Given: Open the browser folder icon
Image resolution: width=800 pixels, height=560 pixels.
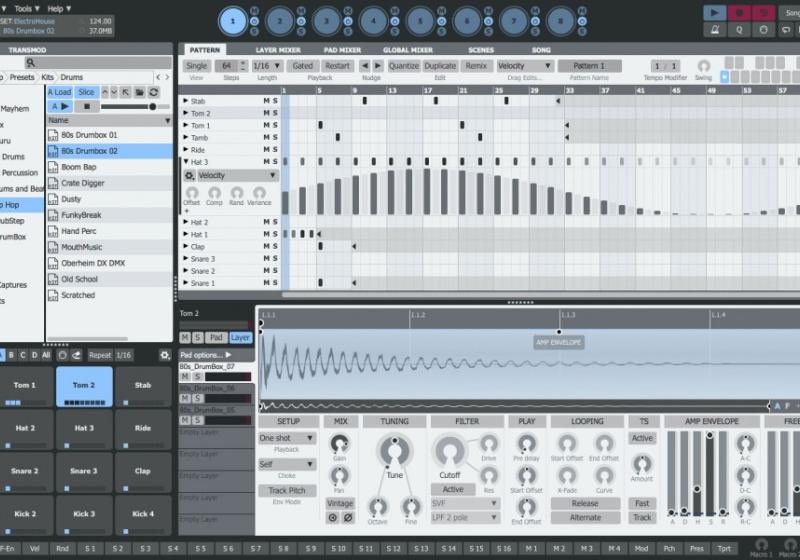Looking at the screenshot, I should [x=140, y=92].
